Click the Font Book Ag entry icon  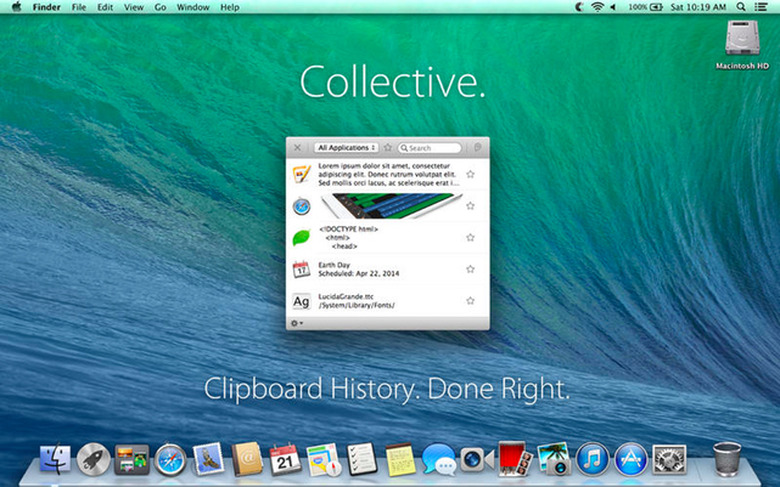(301, 301)
